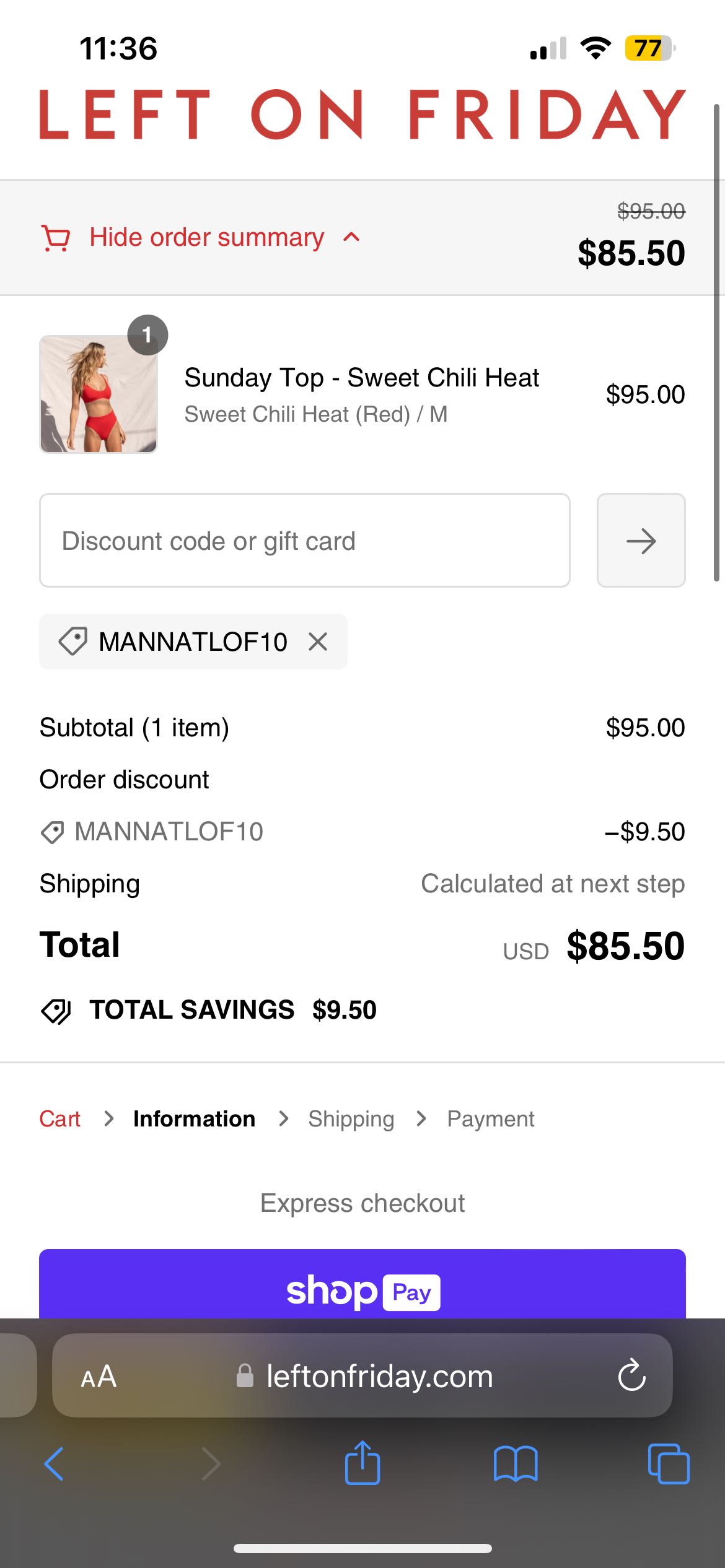Go to the Shipping step
The width and height of the screenshot is (725, 1568).
(350, 1118)
